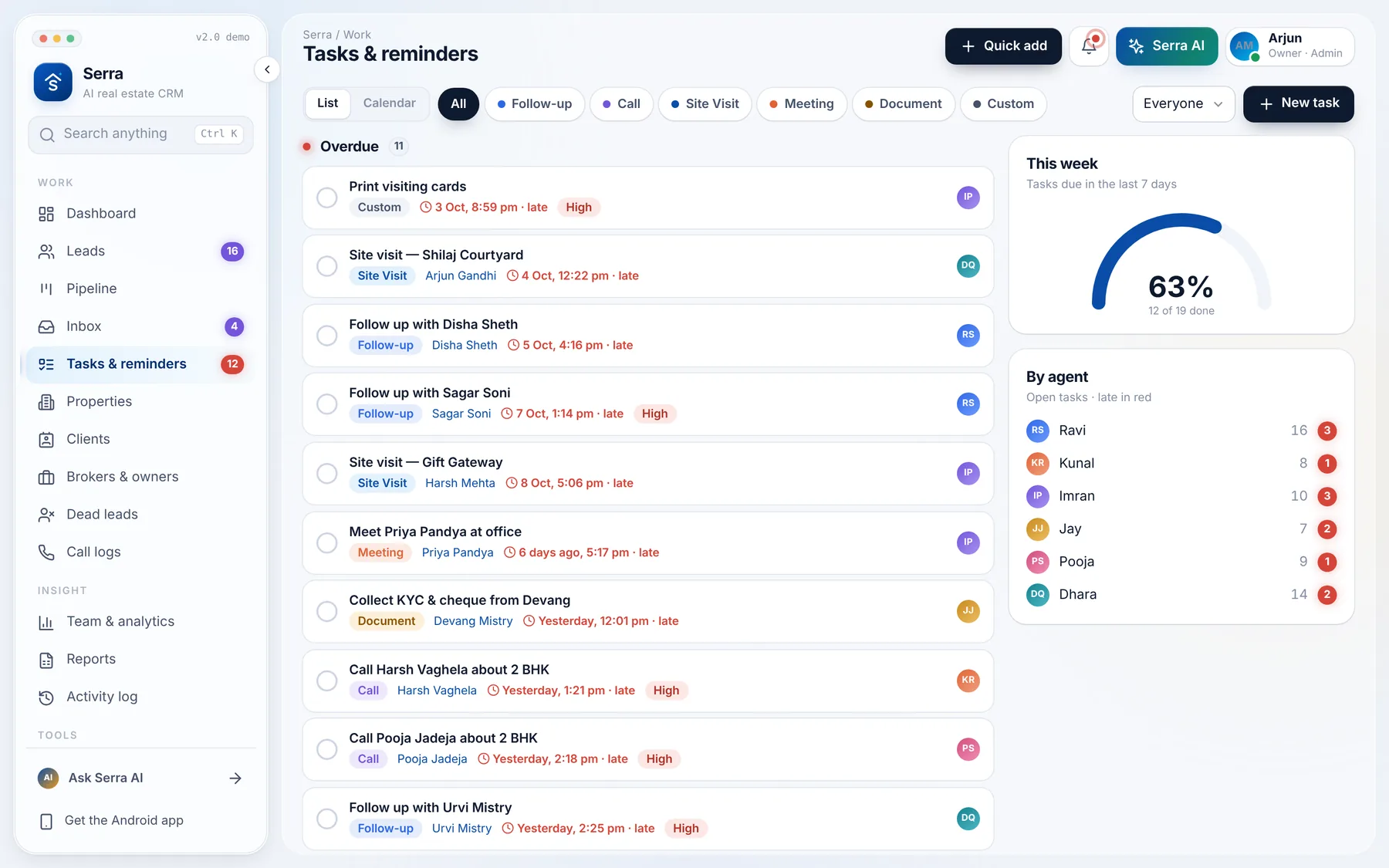Viewport: 1389px width, 868px height.
Task: Click the New task button
Action: pos(1298,104)
